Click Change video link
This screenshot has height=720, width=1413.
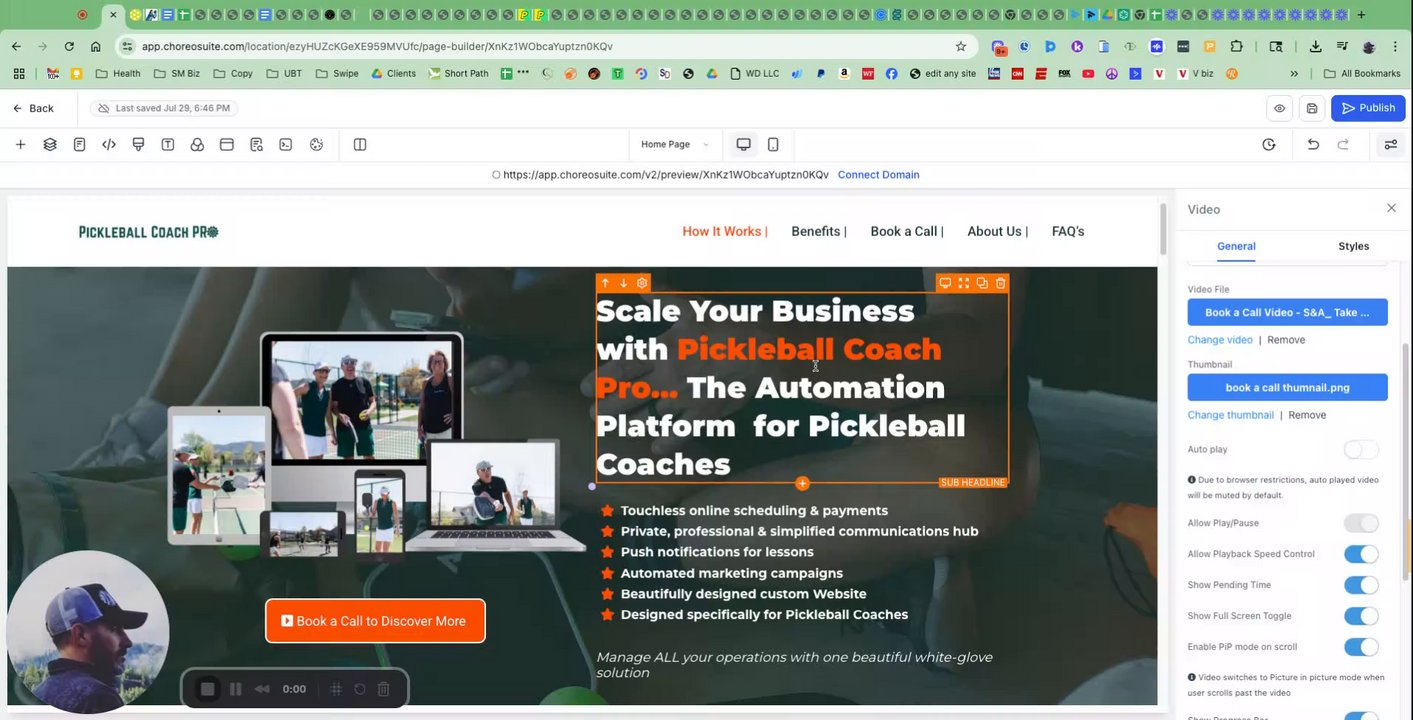click(x=1220, y=340)
